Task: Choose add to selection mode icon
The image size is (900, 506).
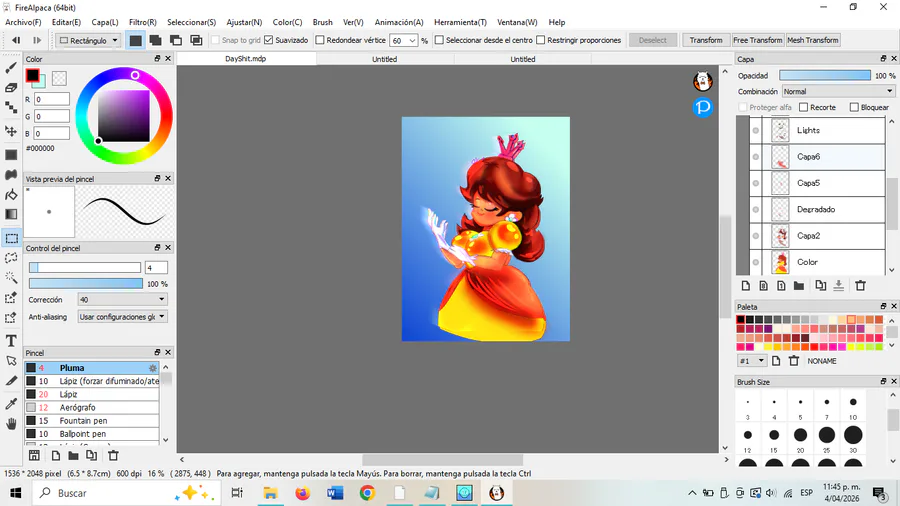Action: click(x=156, y=40)
